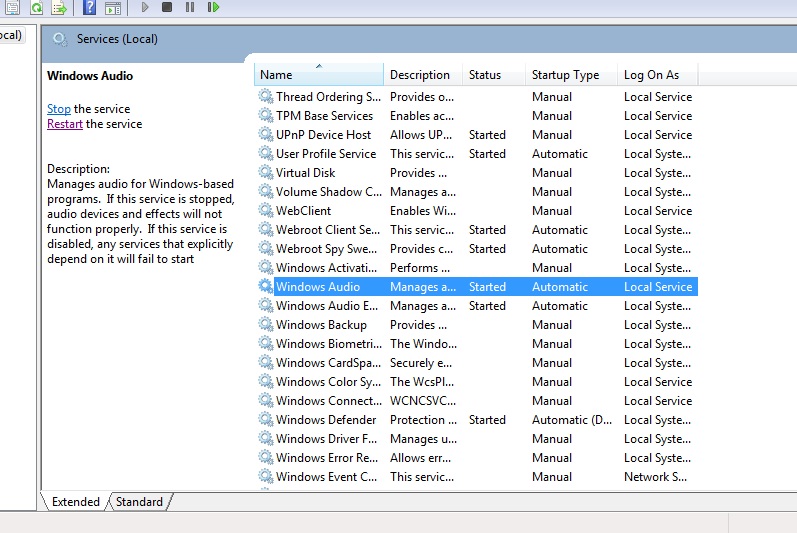Sort by the Log On As column header

tap(658, 75)
